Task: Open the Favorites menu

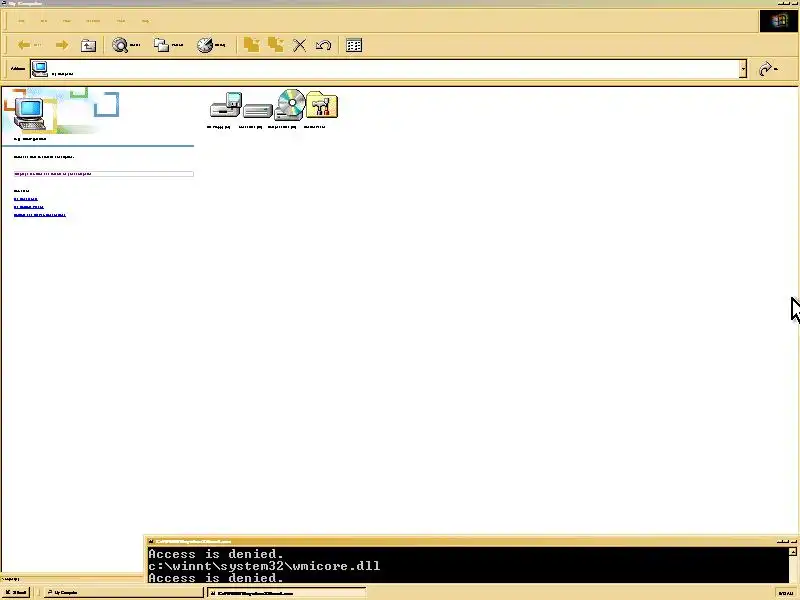Action: tap(93, 21)
